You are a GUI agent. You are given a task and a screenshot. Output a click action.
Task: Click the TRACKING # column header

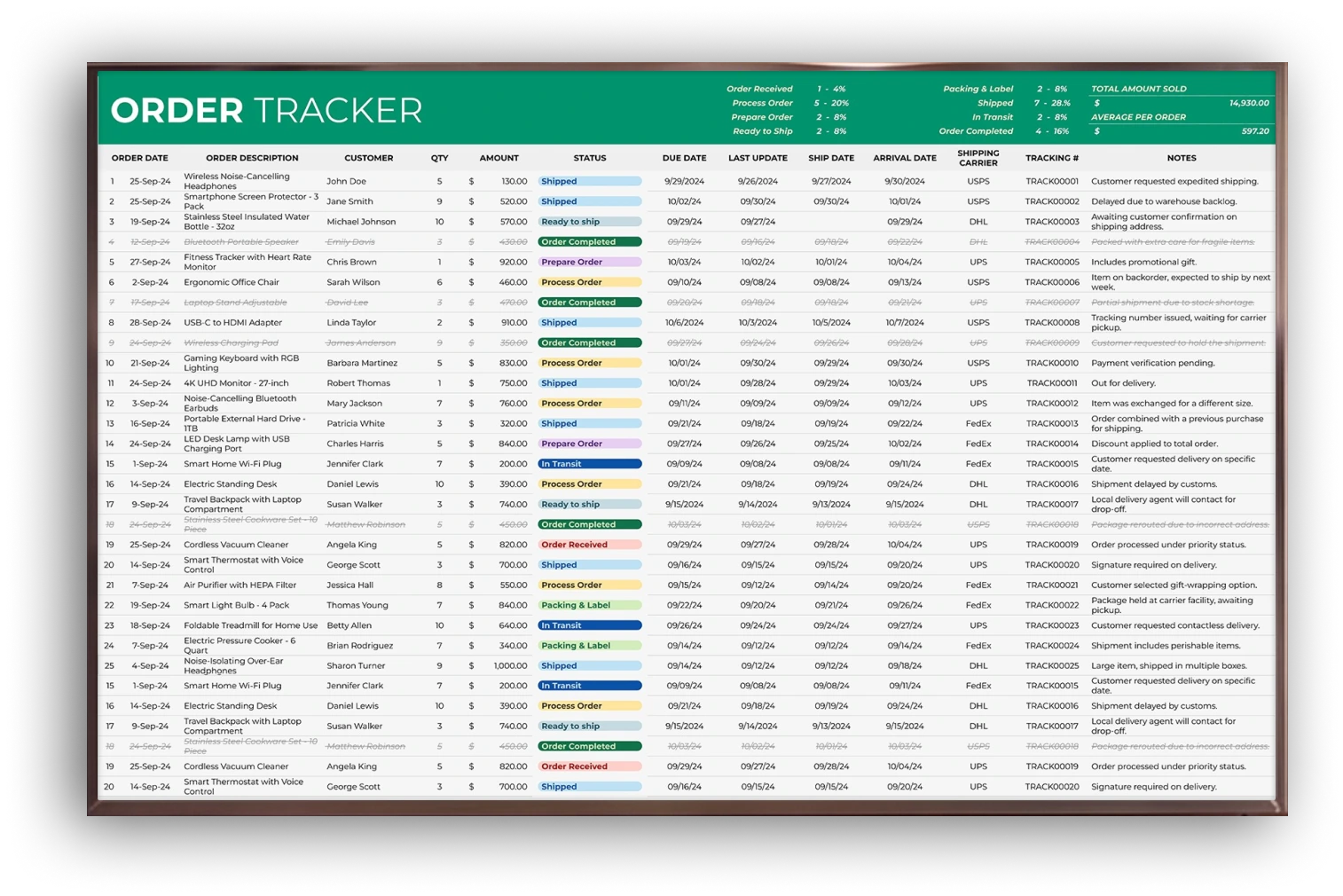point(1052,158)
